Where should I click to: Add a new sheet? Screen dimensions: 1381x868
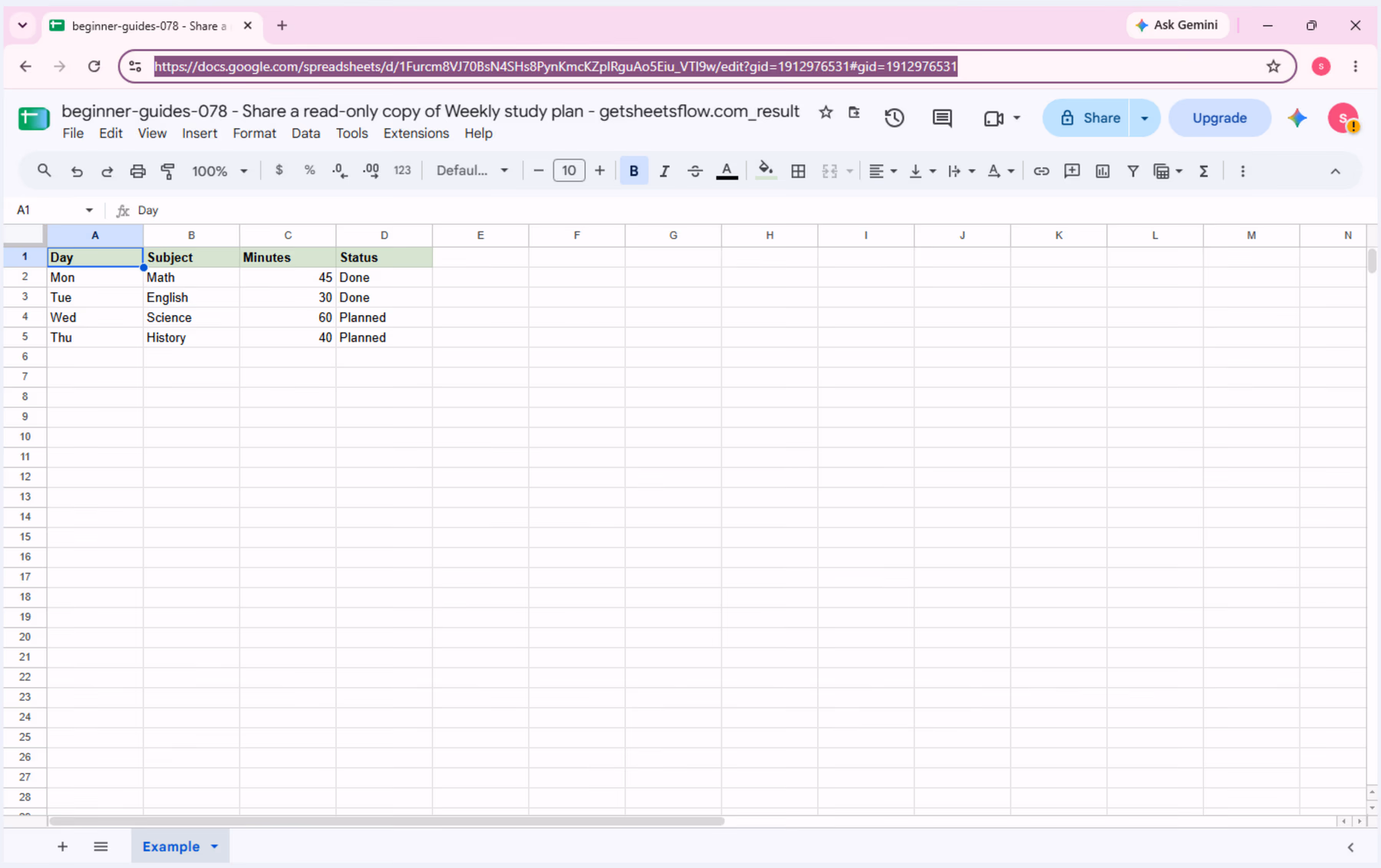[62, 847]
